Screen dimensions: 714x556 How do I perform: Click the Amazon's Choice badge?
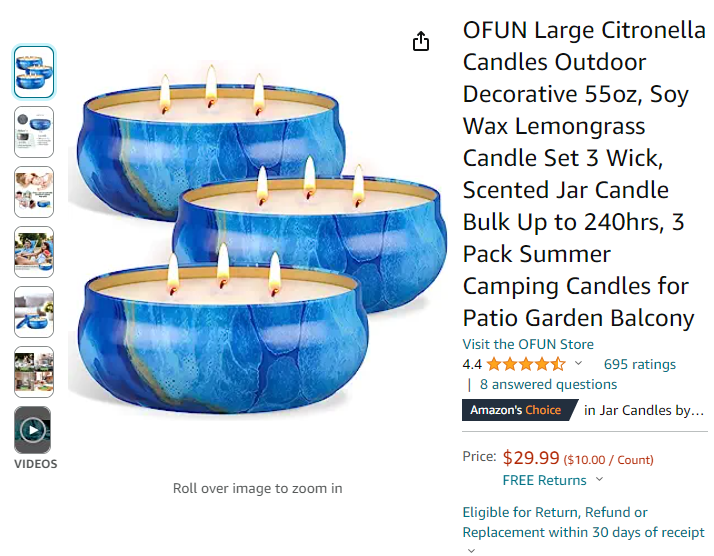pyautogui.click(x=518, y=410)
